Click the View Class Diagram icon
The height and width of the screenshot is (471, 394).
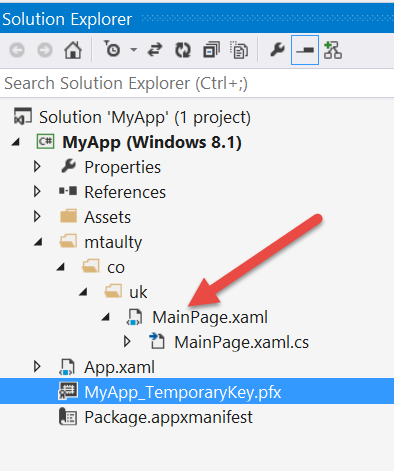coord(333,50)
